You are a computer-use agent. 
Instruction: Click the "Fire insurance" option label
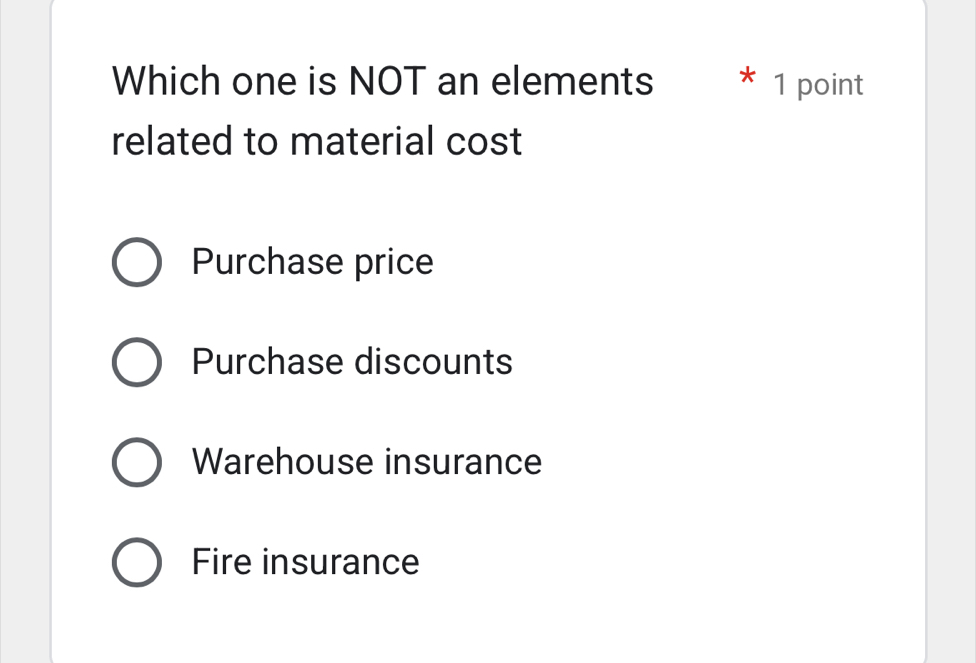(x=305, y=562)
